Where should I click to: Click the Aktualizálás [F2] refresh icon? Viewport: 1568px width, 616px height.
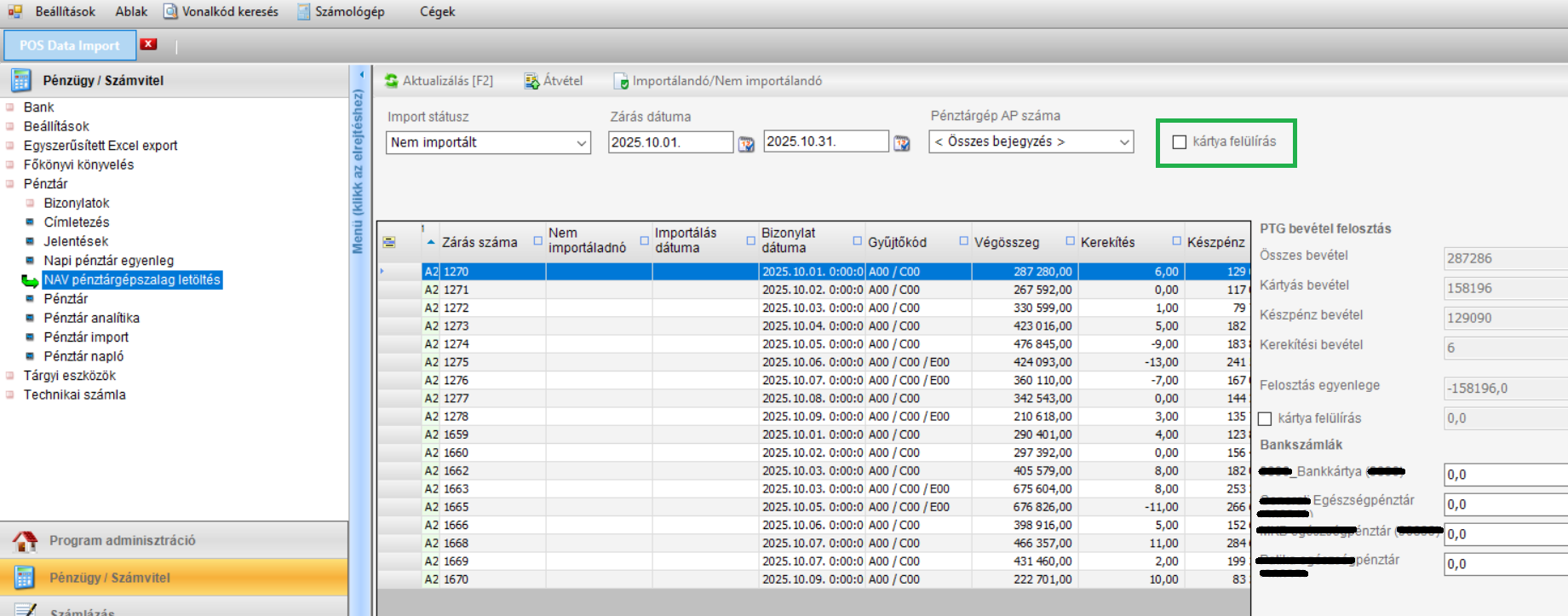click(392, 81)
